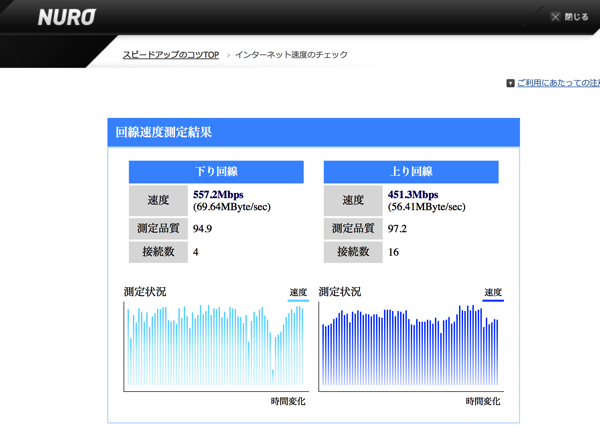Click the dark blue upload speed chart

[x=410, y=347]
